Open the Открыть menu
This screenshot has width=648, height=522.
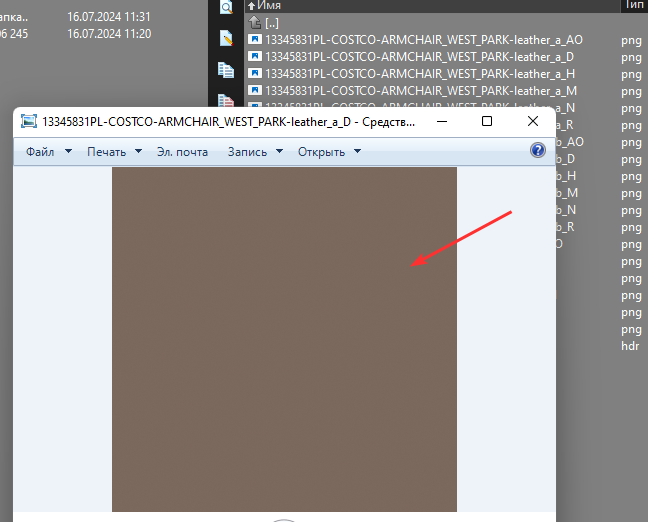[x=321, y=152]
